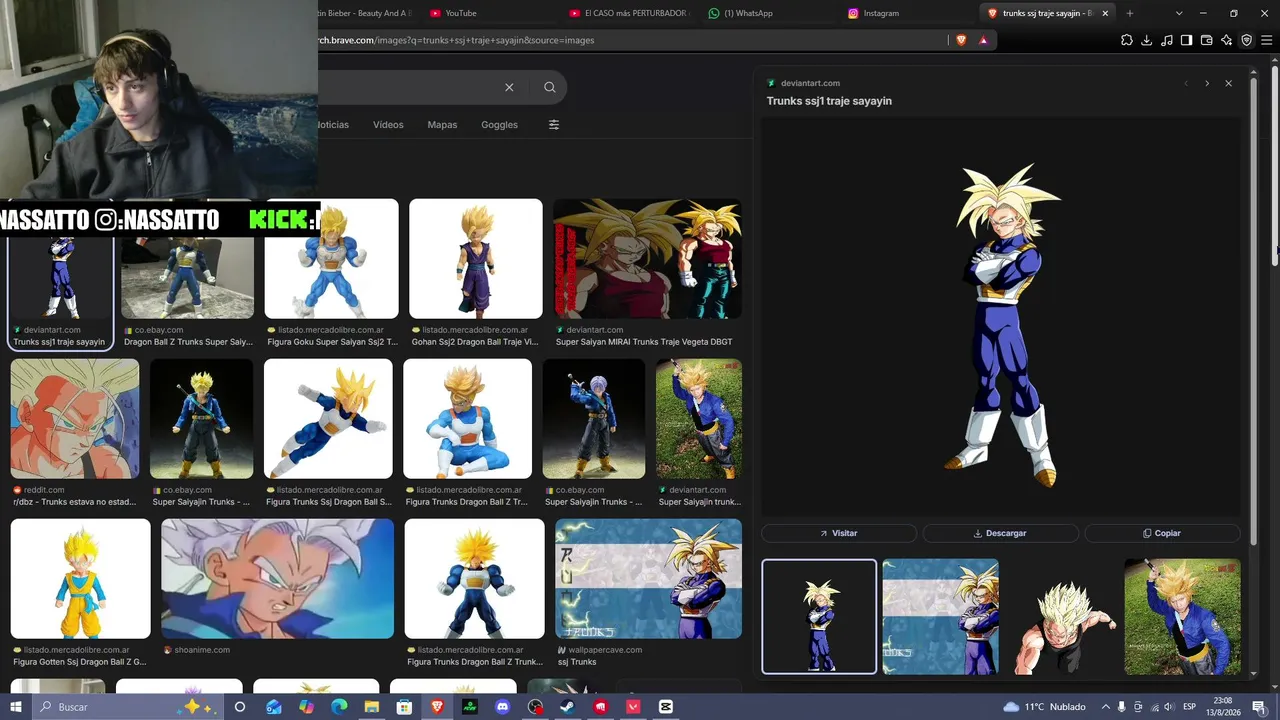Open Discord from the taskbar
Image resolution: width=1280 pixels, height=720 pixels.
click(502, 707)
